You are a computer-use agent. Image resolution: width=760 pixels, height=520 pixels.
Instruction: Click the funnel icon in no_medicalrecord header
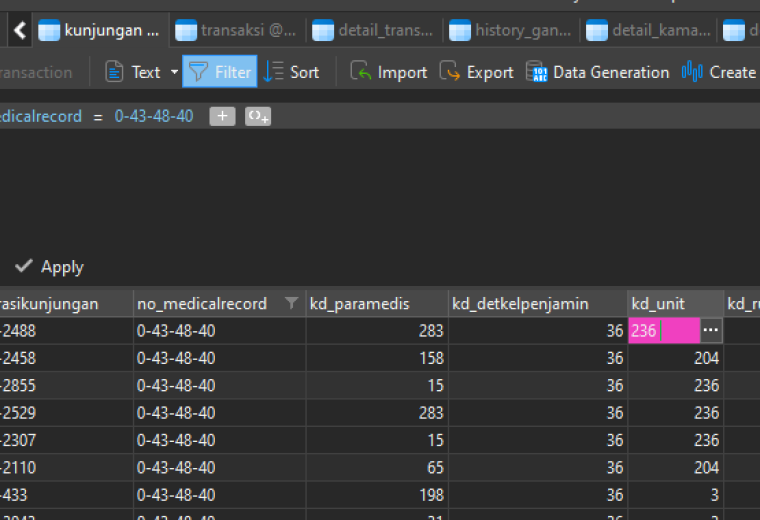point(291,303)
